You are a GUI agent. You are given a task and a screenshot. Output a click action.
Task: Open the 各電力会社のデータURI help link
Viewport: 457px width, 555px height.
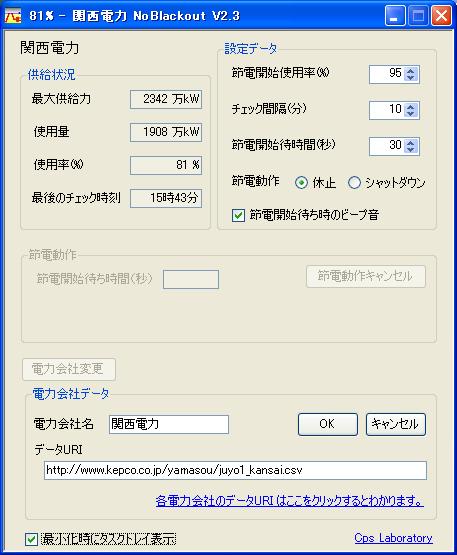(290, 500)
